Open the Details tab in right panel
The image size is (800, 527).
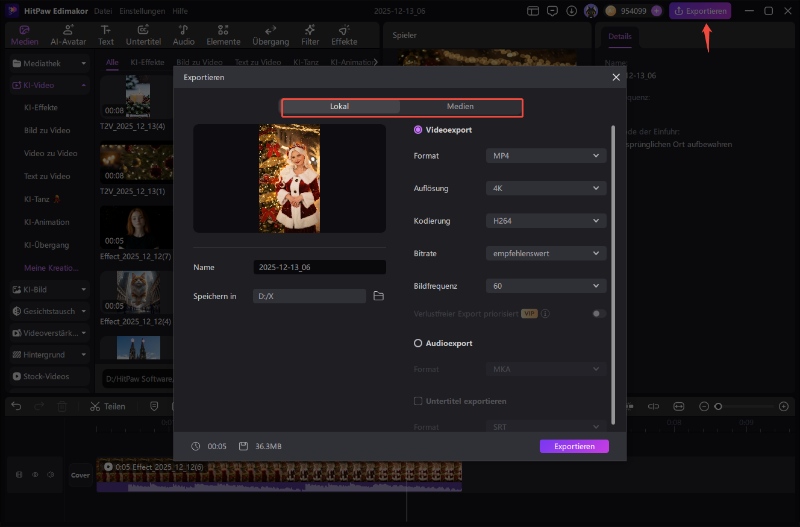(619, 36)
